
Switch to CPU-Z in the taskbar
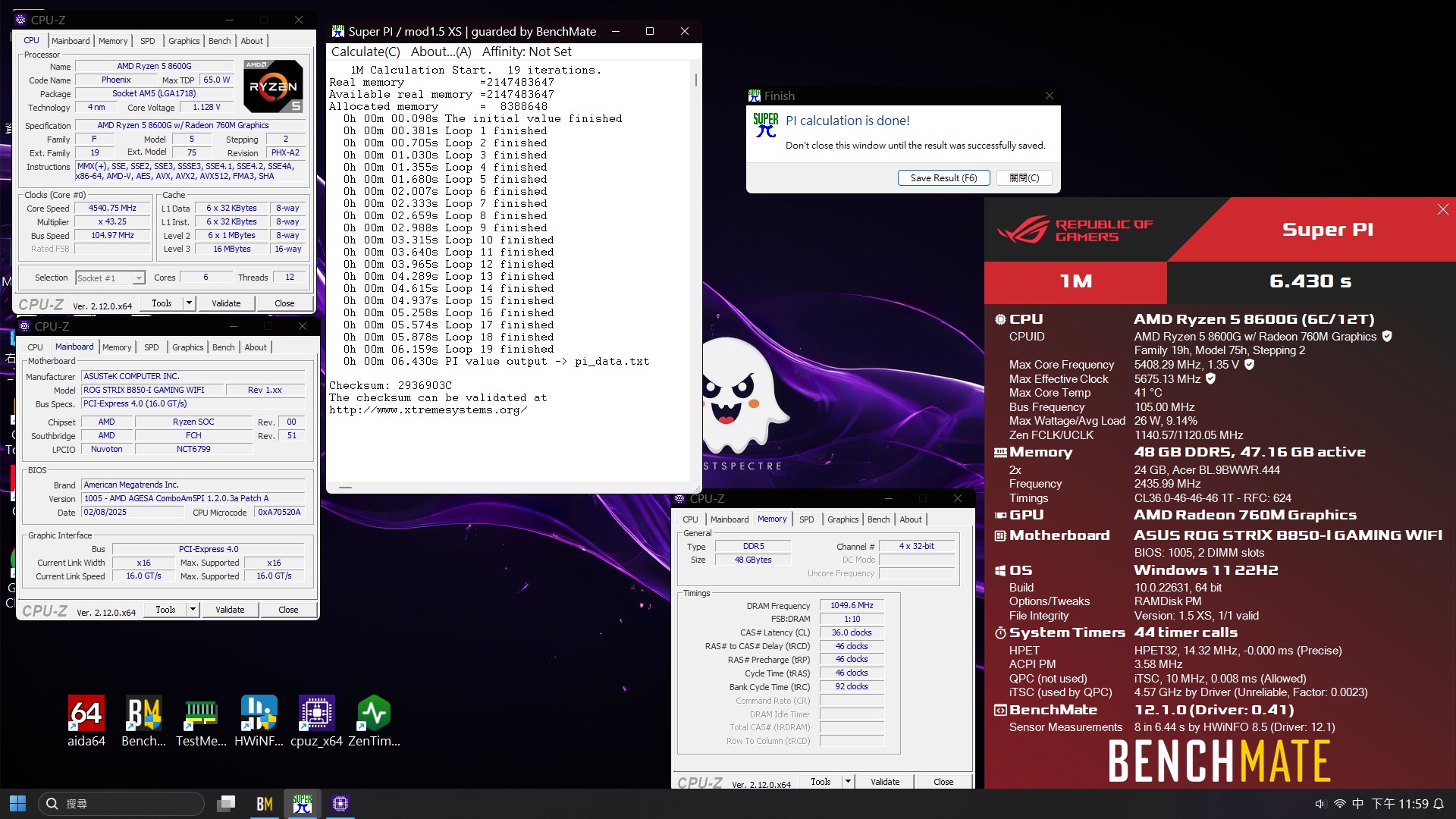click(340, 803)
